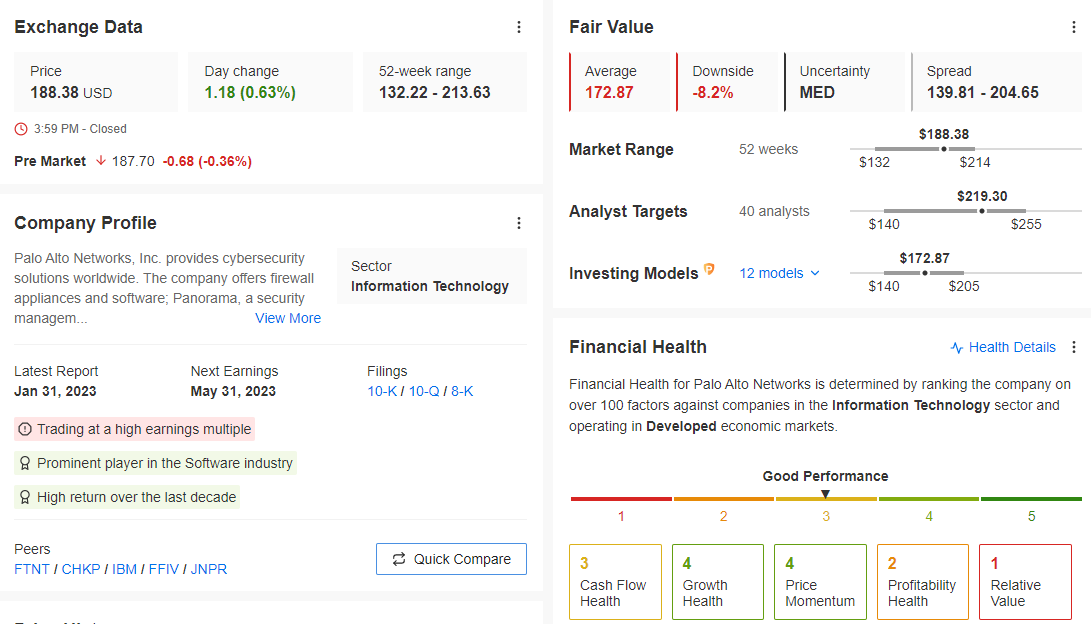
Task: Click the Market Range label
Action: [621, 150]
